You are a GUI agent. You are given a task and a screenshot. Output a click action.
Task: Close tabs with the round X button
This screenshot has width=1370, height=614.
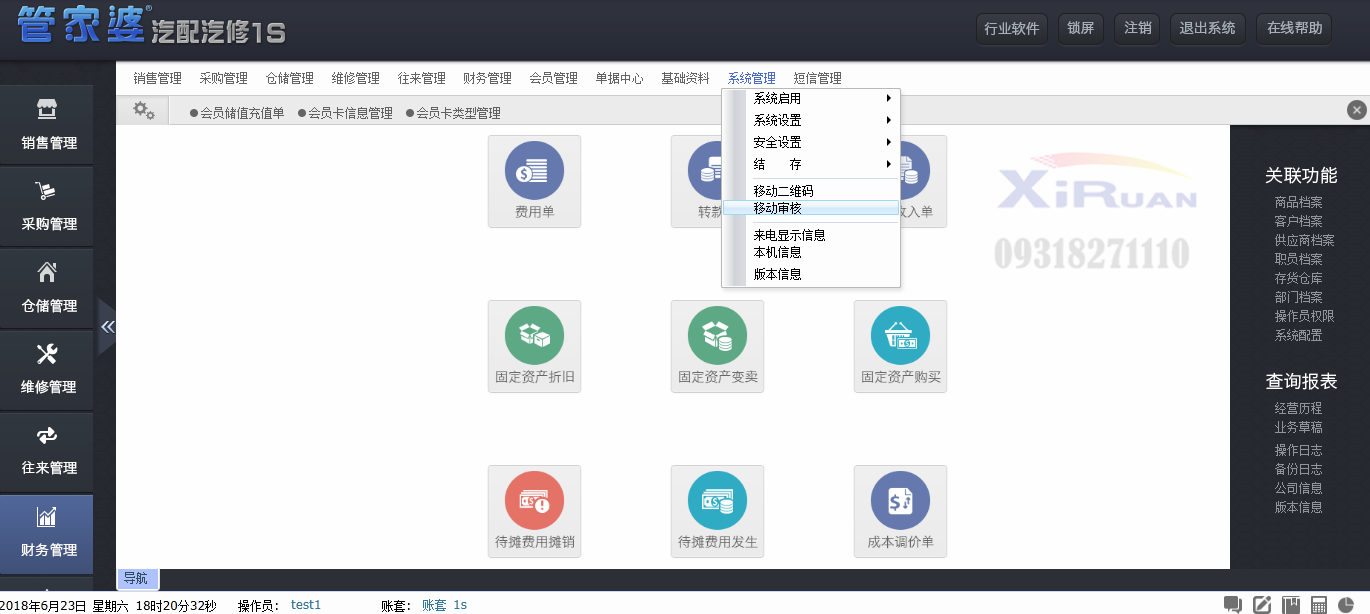pyautogui.click(x=1356, y=110)
